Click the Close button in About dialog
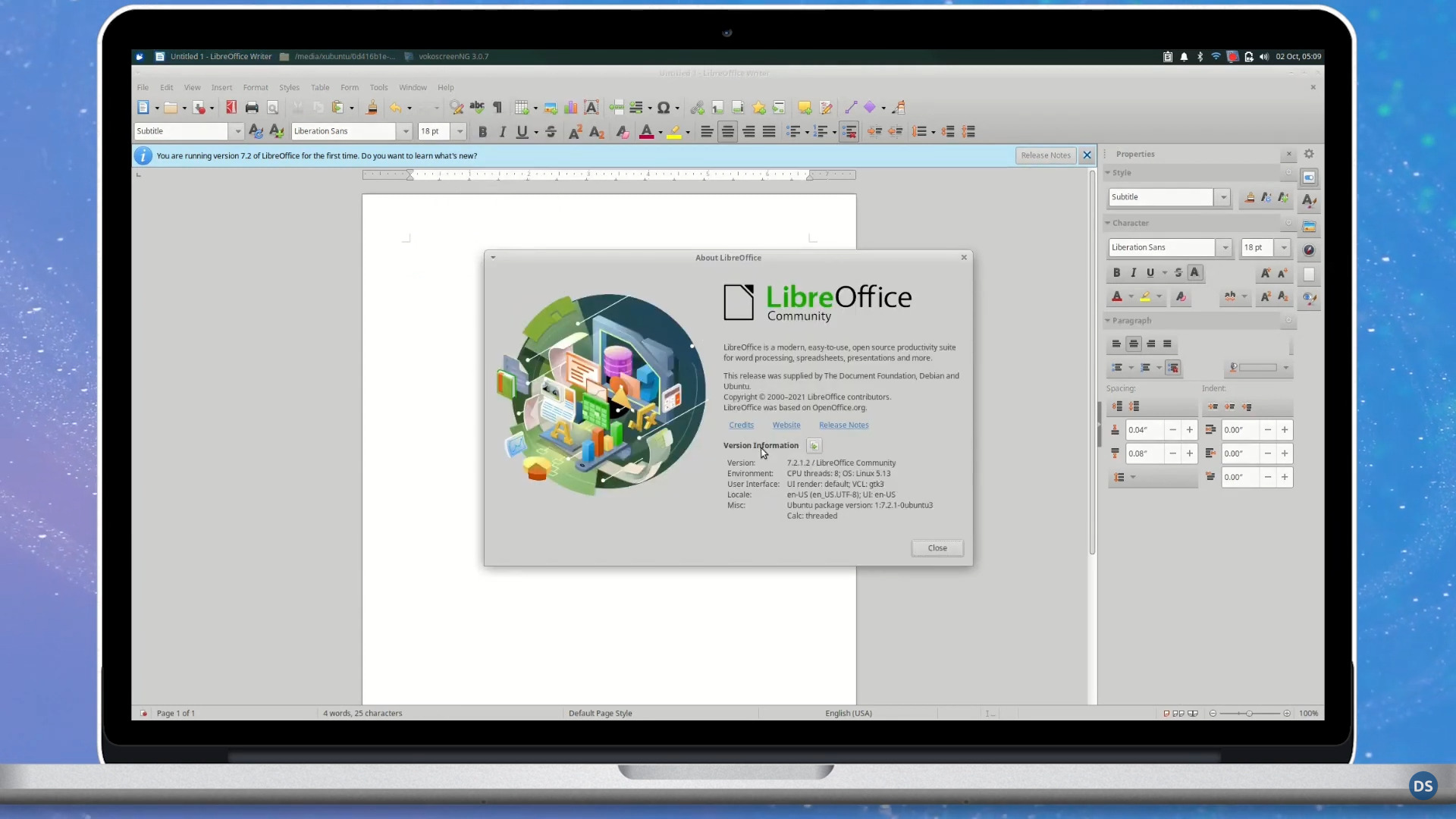This screenshot has width=1456, height=819. tap(937, 548)
